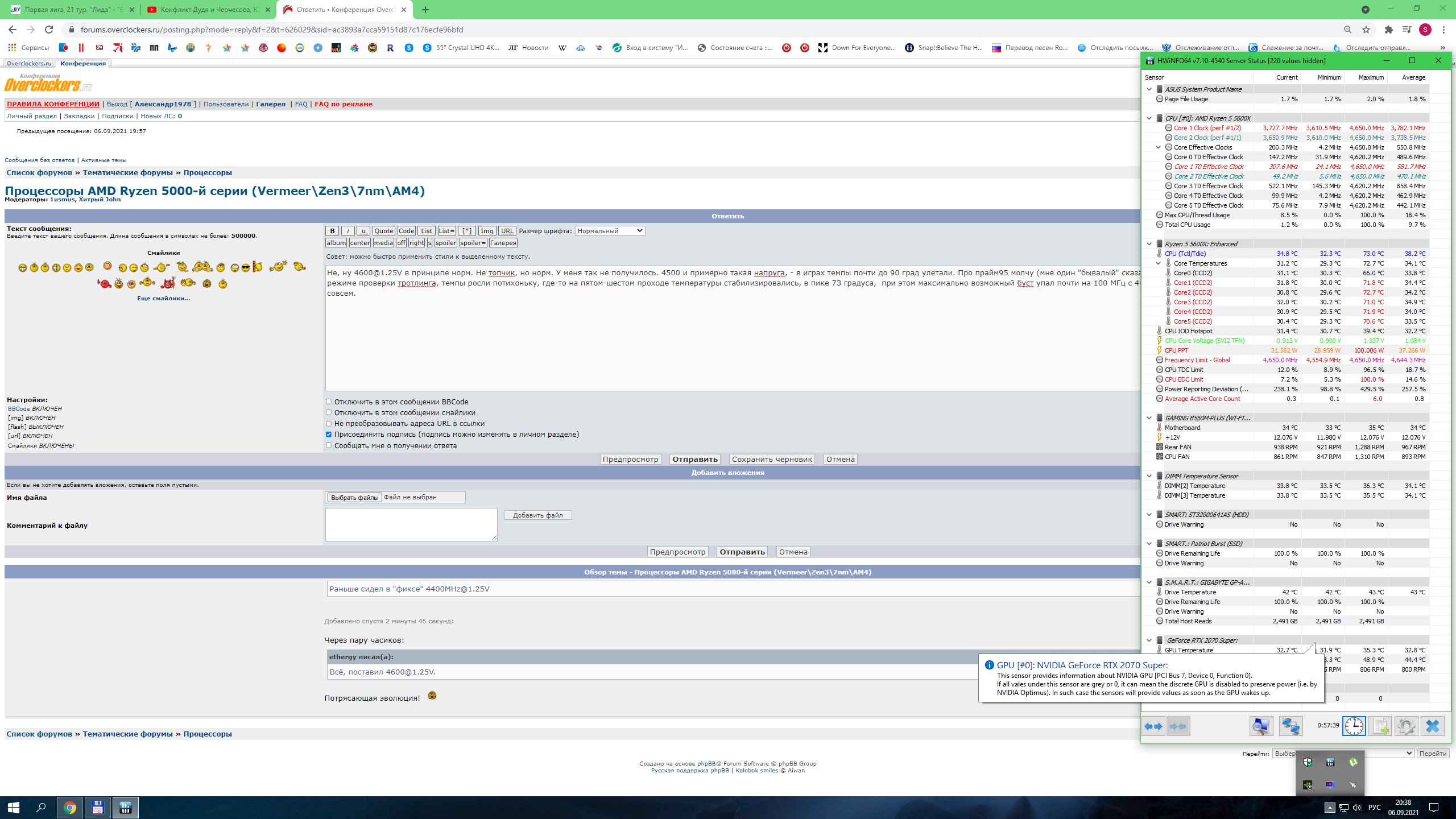The width and height of the screenshot is (1456, 819).
Task: Click 'Еще смайлики...' link
Action: click(x=163, y=298)
